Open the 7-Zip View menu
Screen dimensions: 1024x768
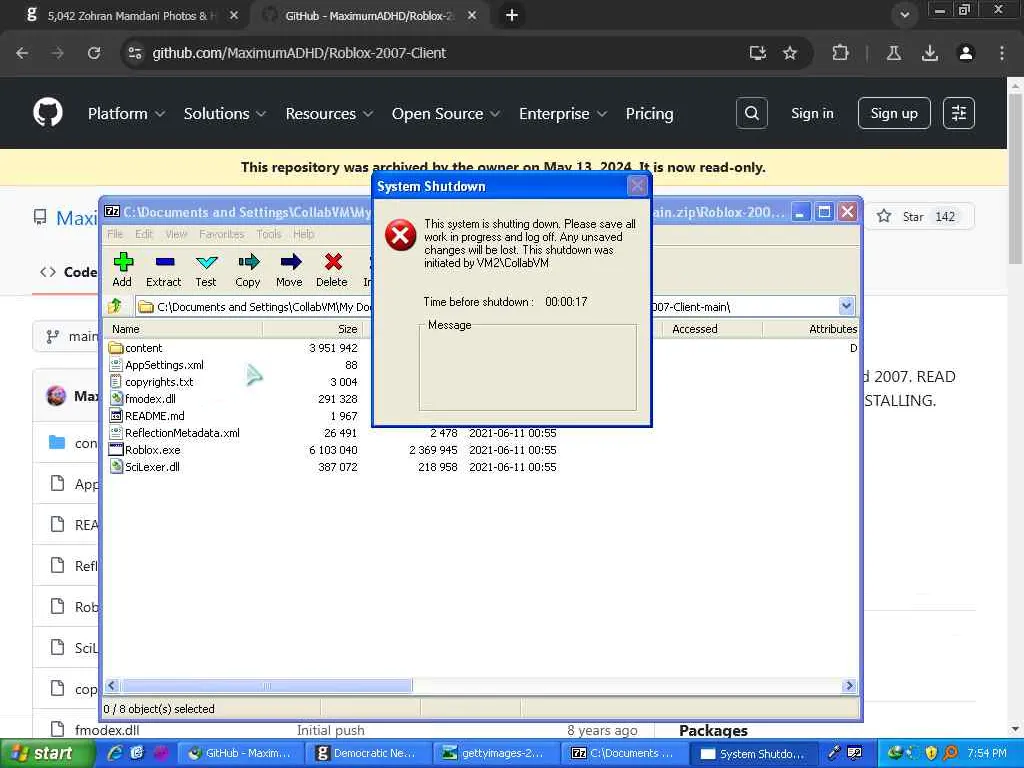tap(176, 234)
